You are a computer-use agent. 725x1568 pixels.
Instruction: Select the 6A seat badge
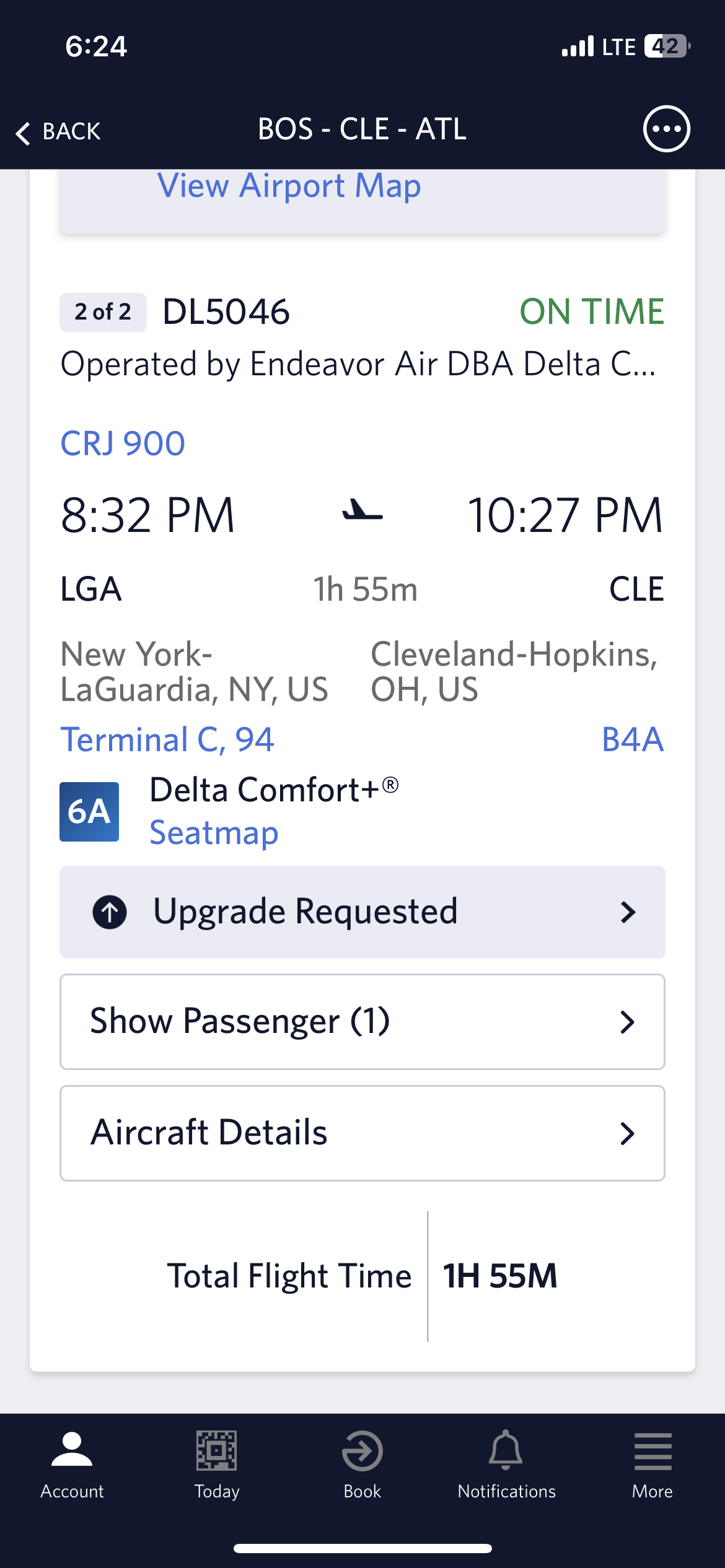(x=89, y=812)
